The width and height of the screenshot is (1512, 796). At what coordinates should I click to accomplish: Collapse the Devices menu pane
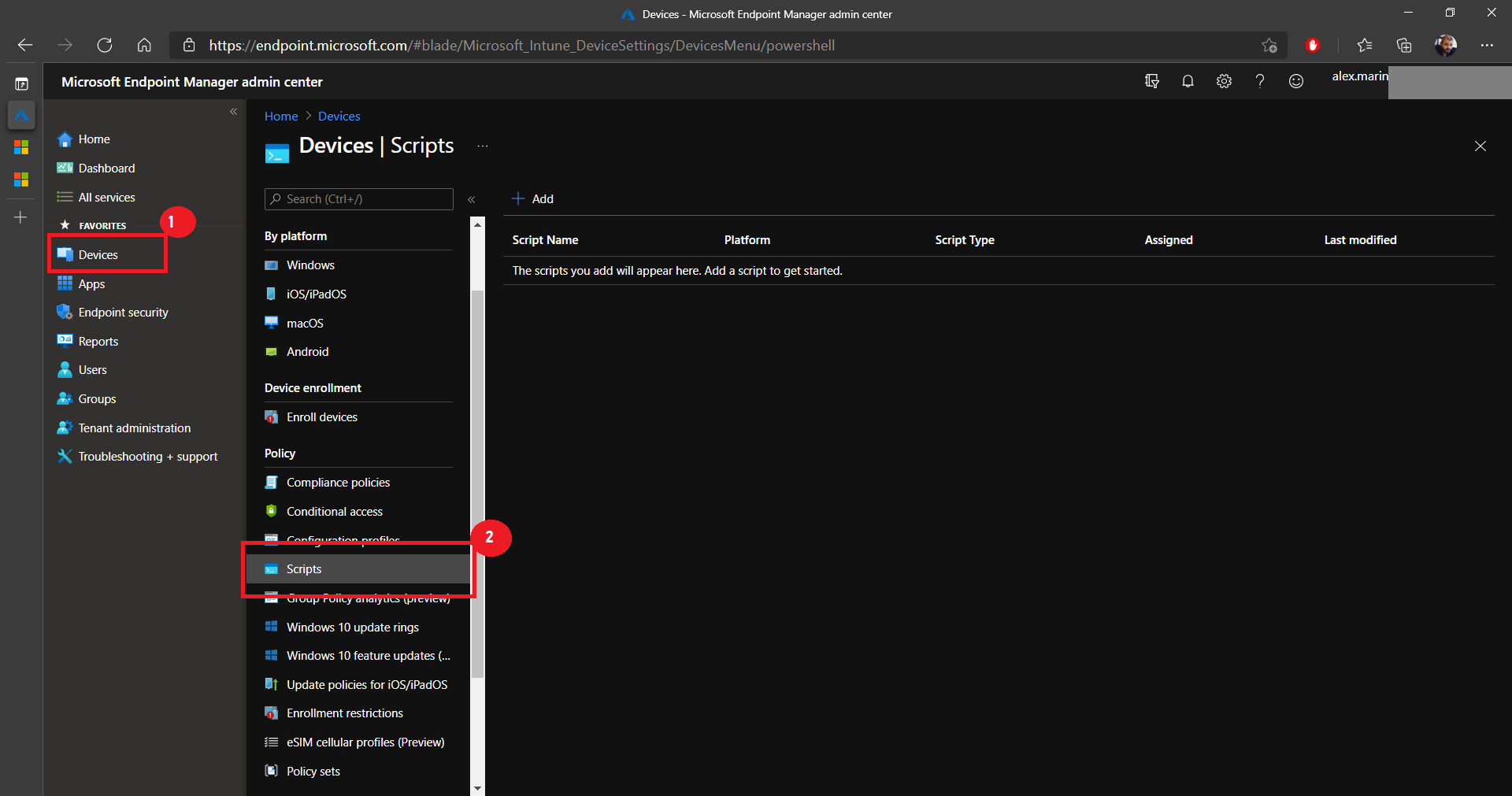[472, 200]
